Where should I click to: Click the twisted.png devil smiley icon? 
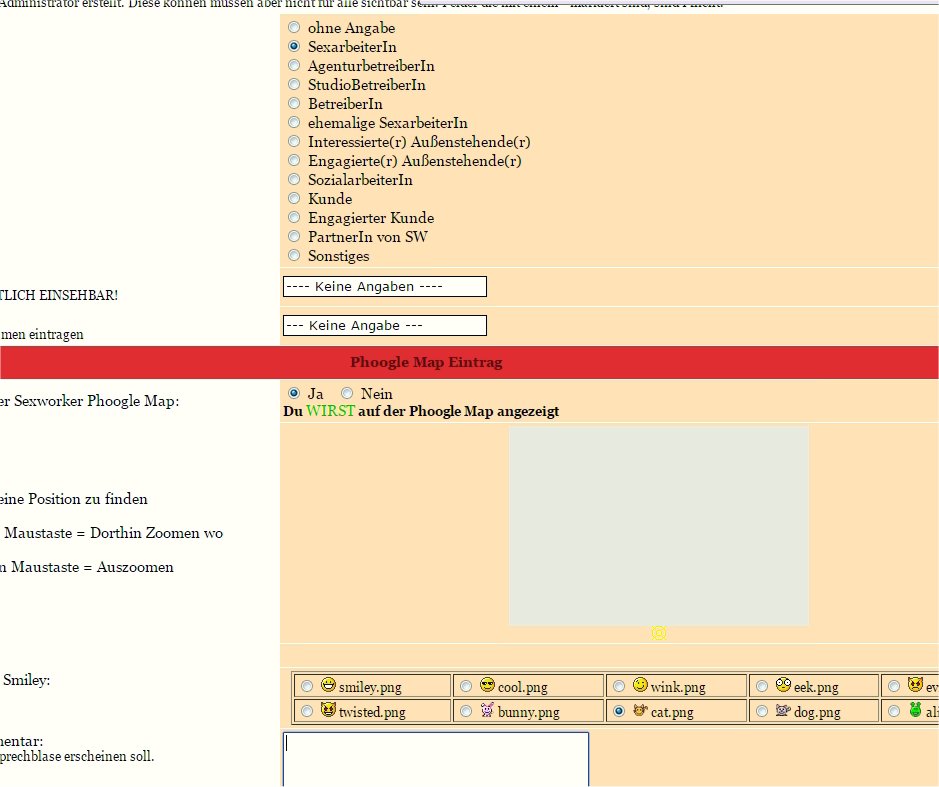point(329,711)
